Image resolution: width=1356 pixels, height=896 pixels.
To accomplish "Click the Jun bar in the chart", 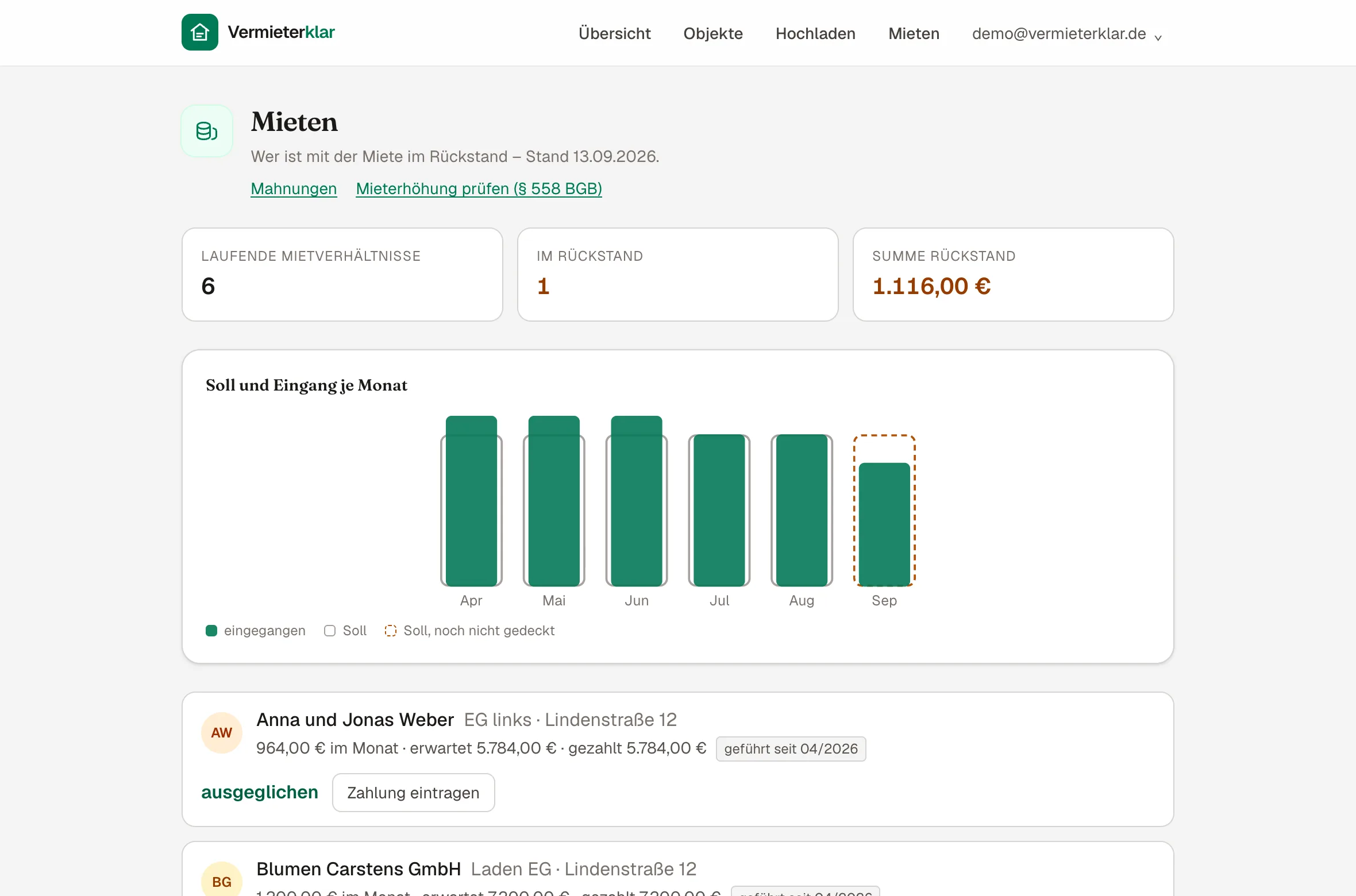I will click(637, 501).
